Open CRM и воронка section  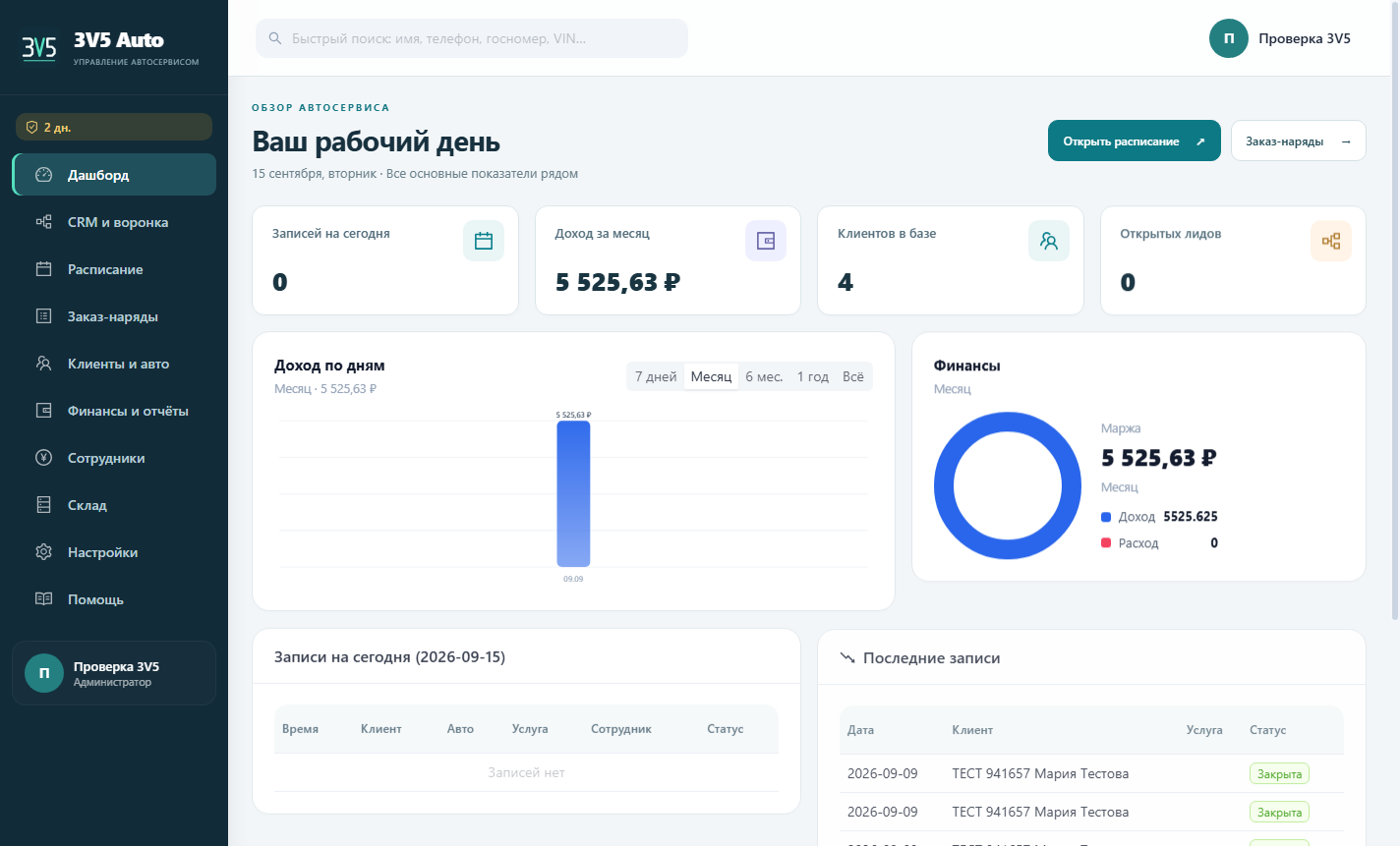[x=114, y=222]
